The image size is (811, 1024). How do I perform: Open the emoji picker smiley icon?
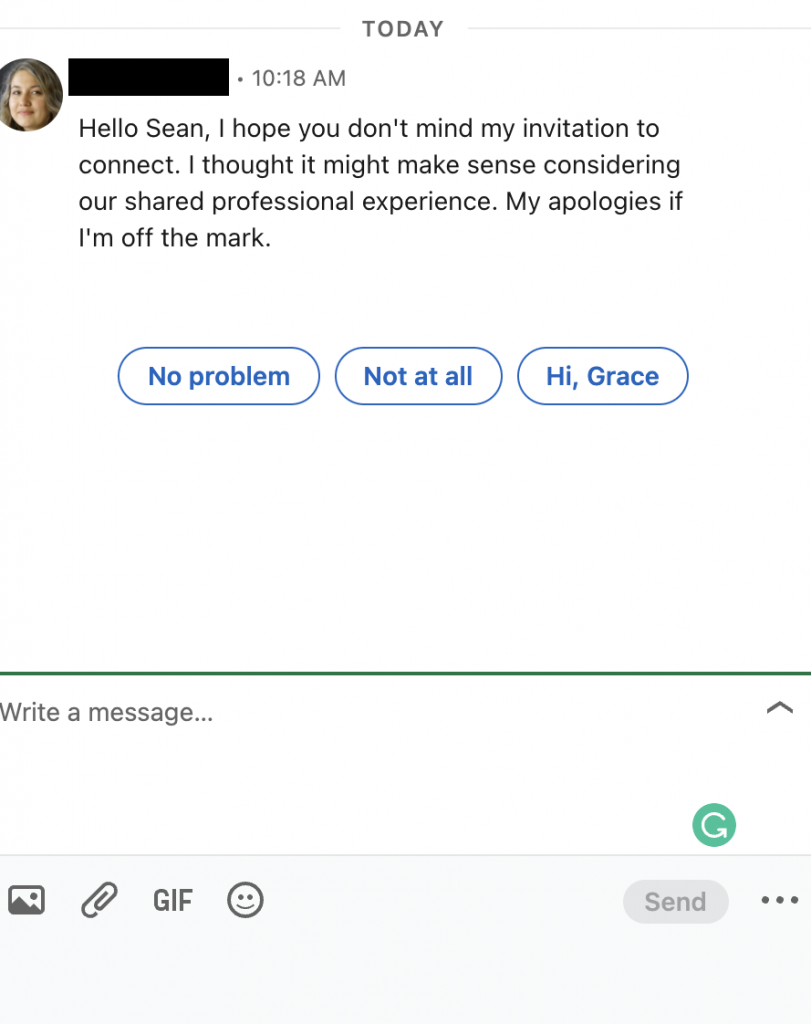245,900
